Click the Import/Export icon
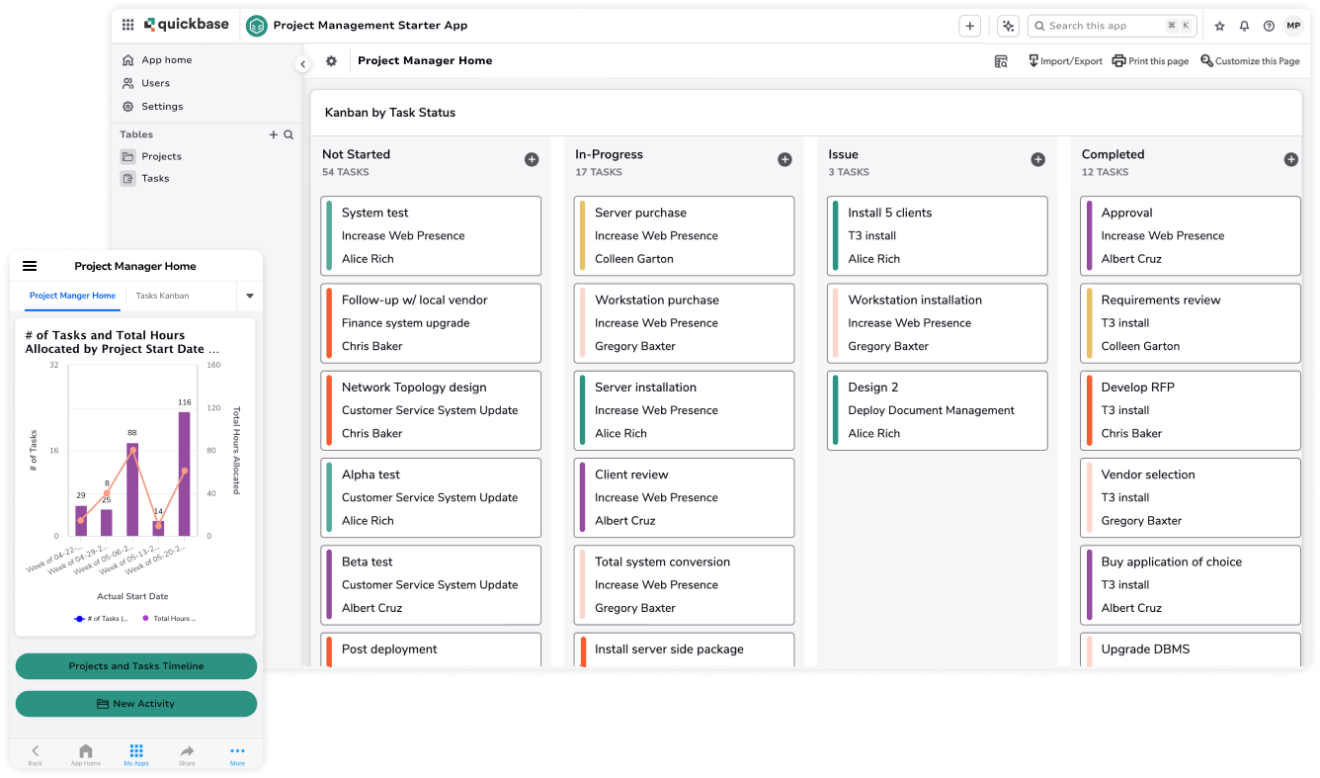The image size is (1320, 778). 1065,61
